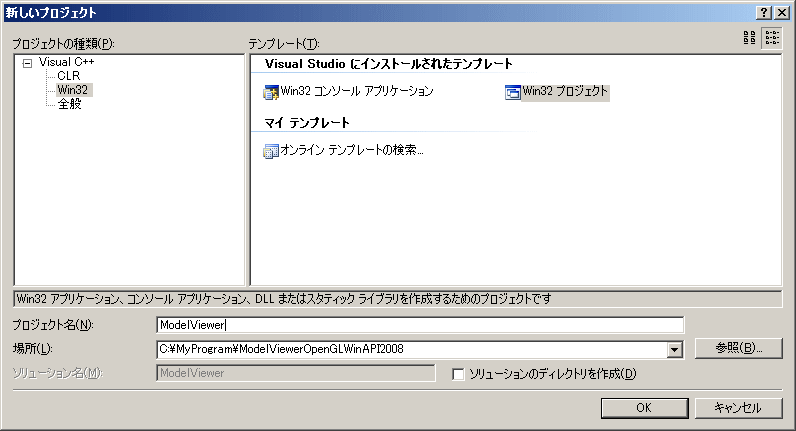Viewport: 796px width, 431px height.
Task: Click the online template search icon
Action: [x=271, y=151]
